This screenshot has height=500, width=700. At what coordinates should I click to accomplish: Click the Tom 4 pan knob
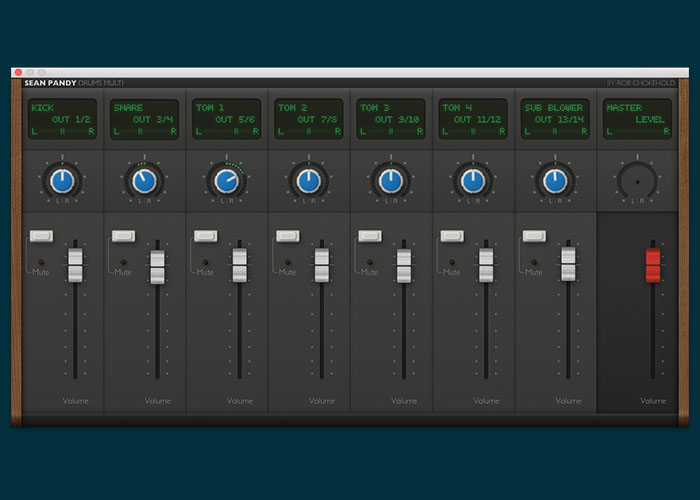point(473,181)
